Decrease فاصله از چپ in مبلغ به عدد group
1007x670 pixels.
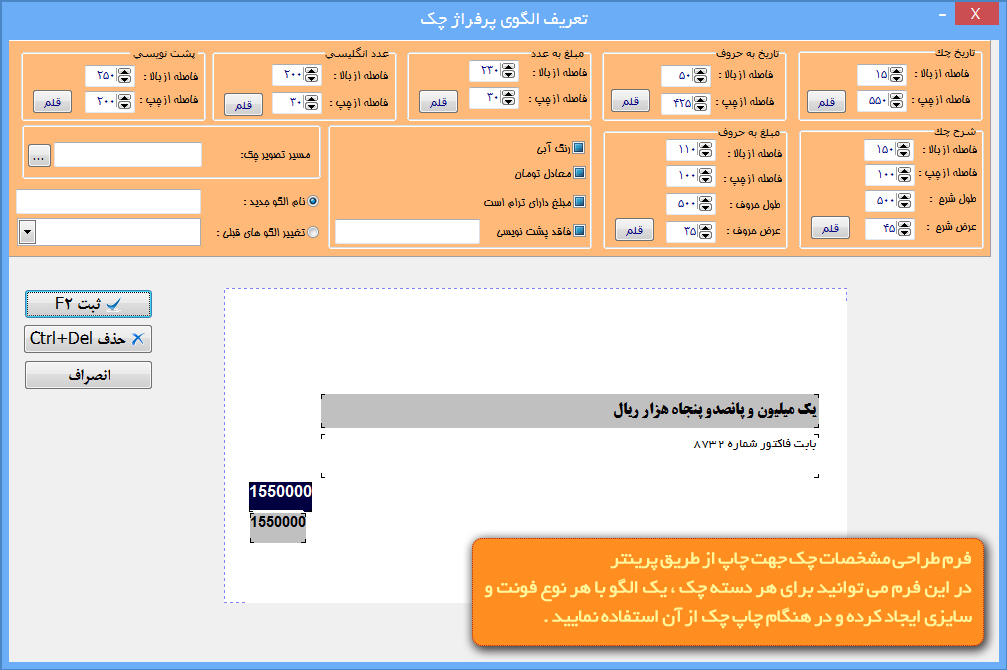[x=508, y=101]
